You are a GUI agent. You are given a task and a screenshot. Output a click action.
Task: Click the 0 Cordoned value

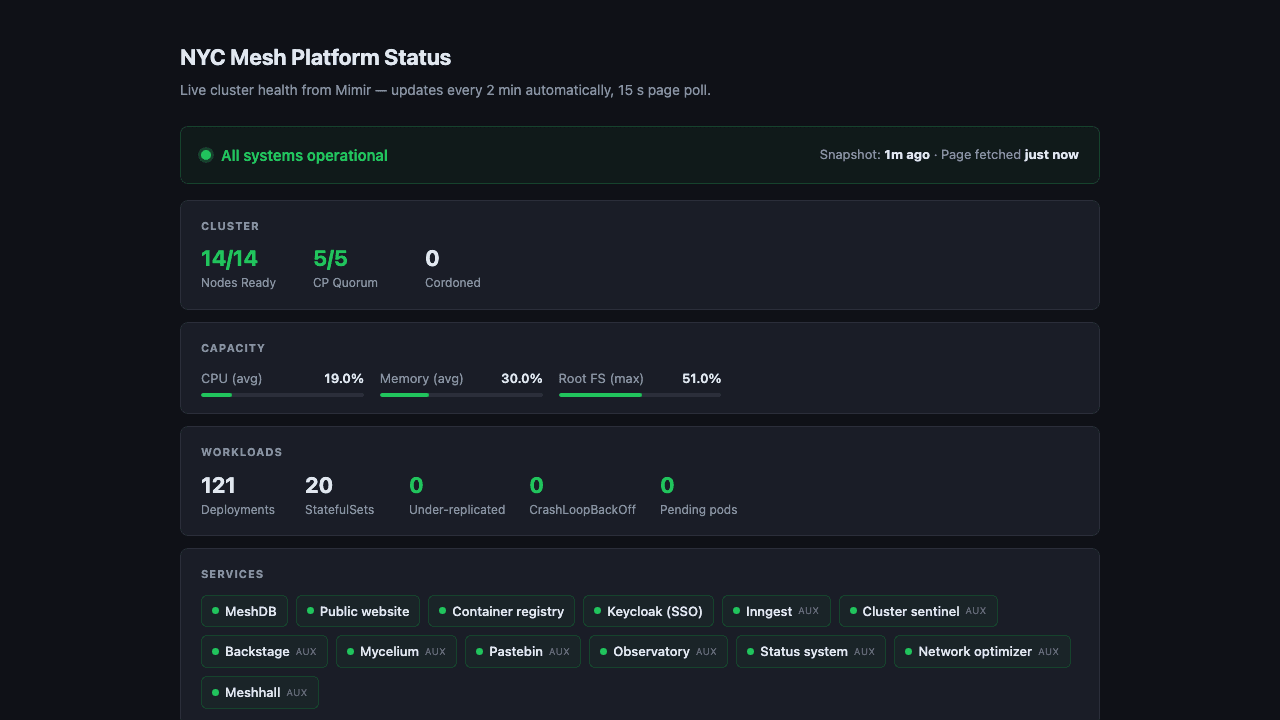[x=432, y=258]
